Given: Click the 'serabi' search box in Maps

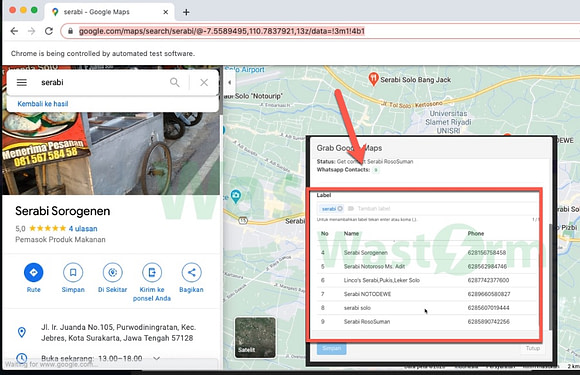Looking at the screenshot, I should coord(104,82).
